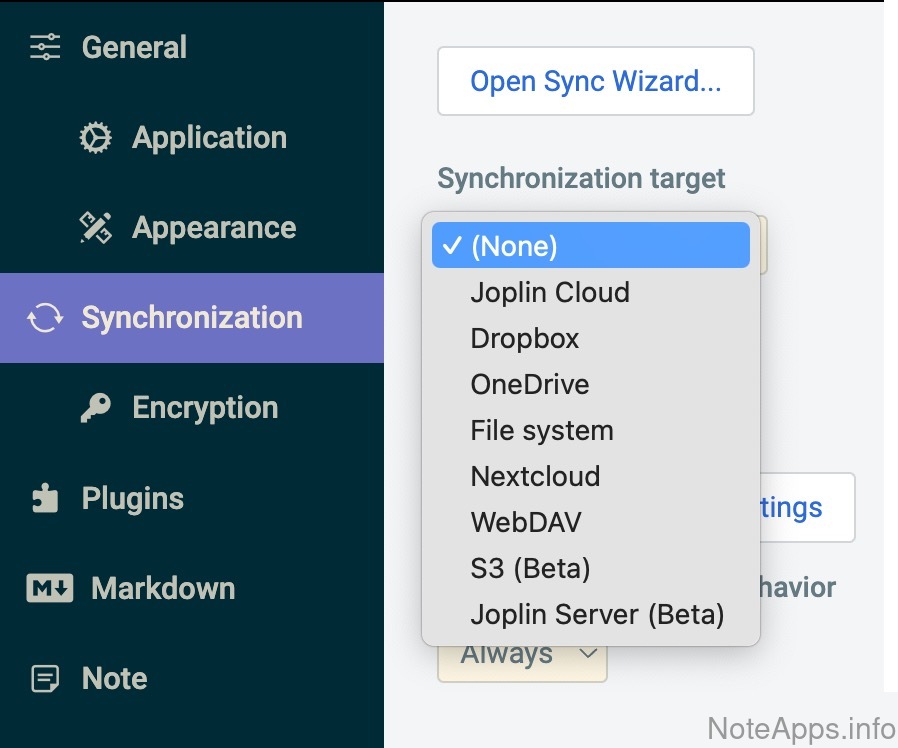Select Nextcloud in the dropdown
This screenshot has width=898, height=748.
coord(535,477)
